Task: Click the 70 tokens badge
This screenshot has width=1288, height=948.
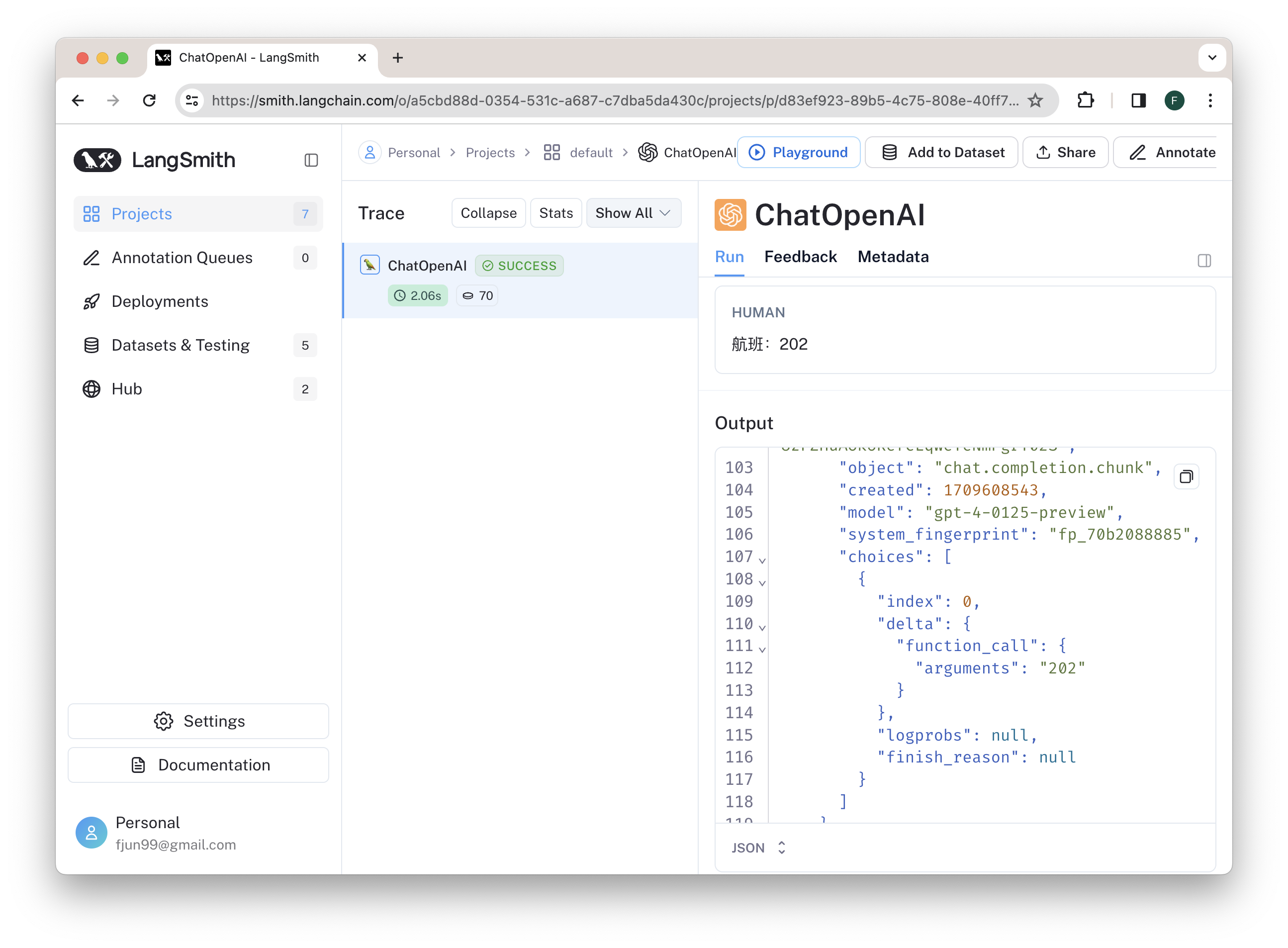Action: 477,295
